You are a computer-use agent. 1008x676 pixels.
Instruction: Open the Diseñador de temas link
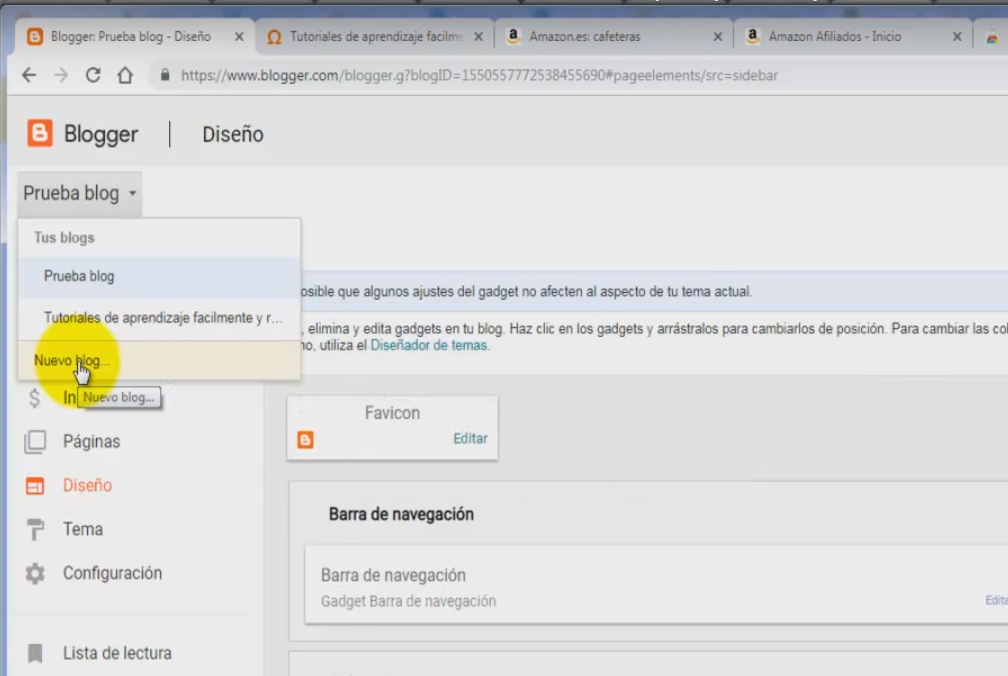(x=429, y=345)
